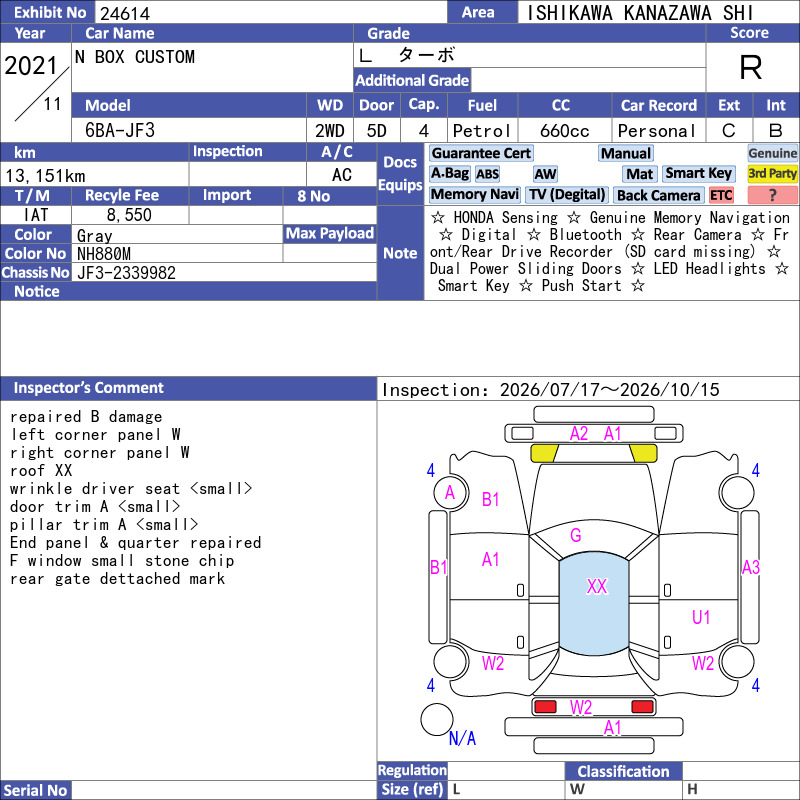Click the AC air conditioning value

pos(342,175)
